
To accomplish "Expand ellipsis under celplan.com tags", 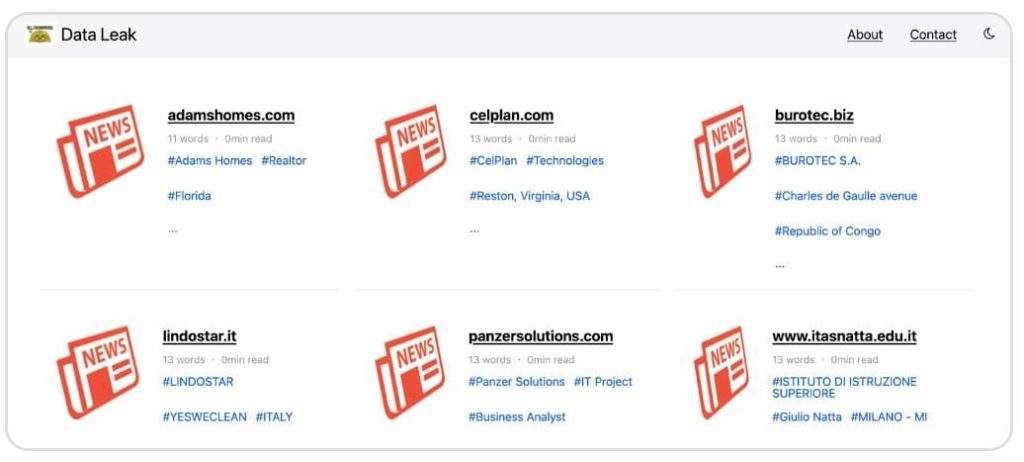I will [474, 230].
